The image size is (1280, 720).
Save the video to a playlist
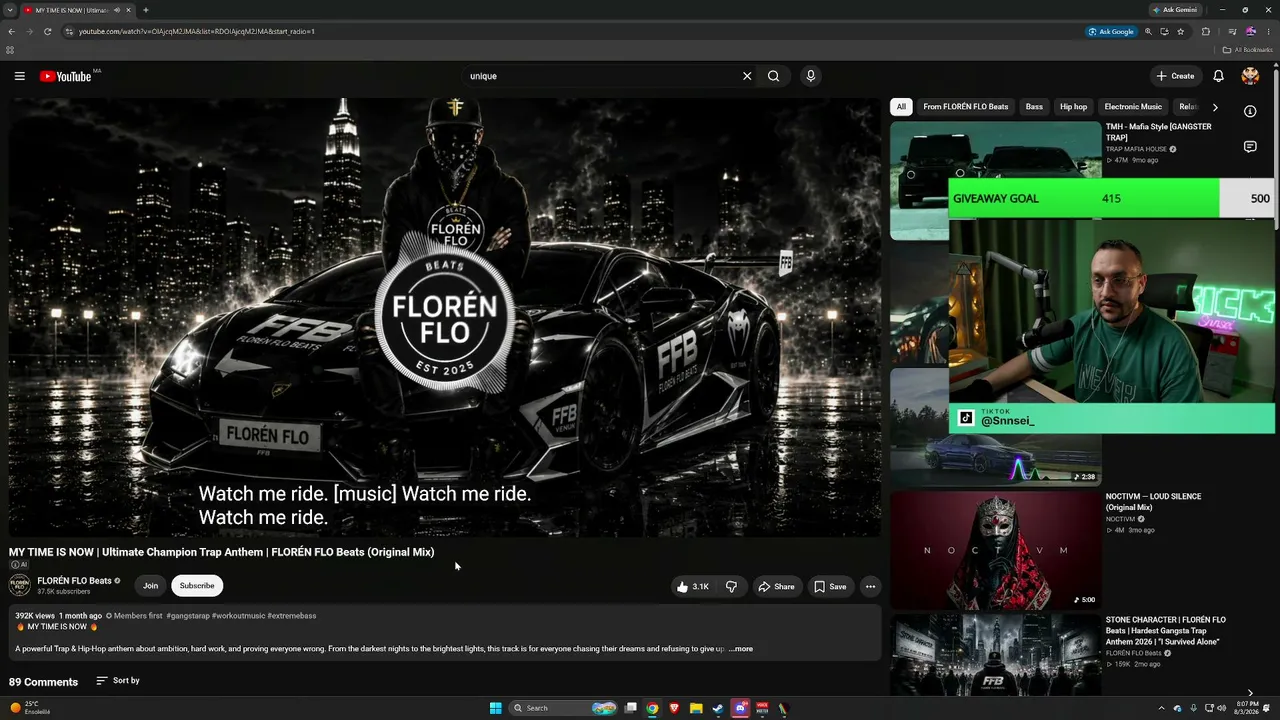[x=830, y=587]
